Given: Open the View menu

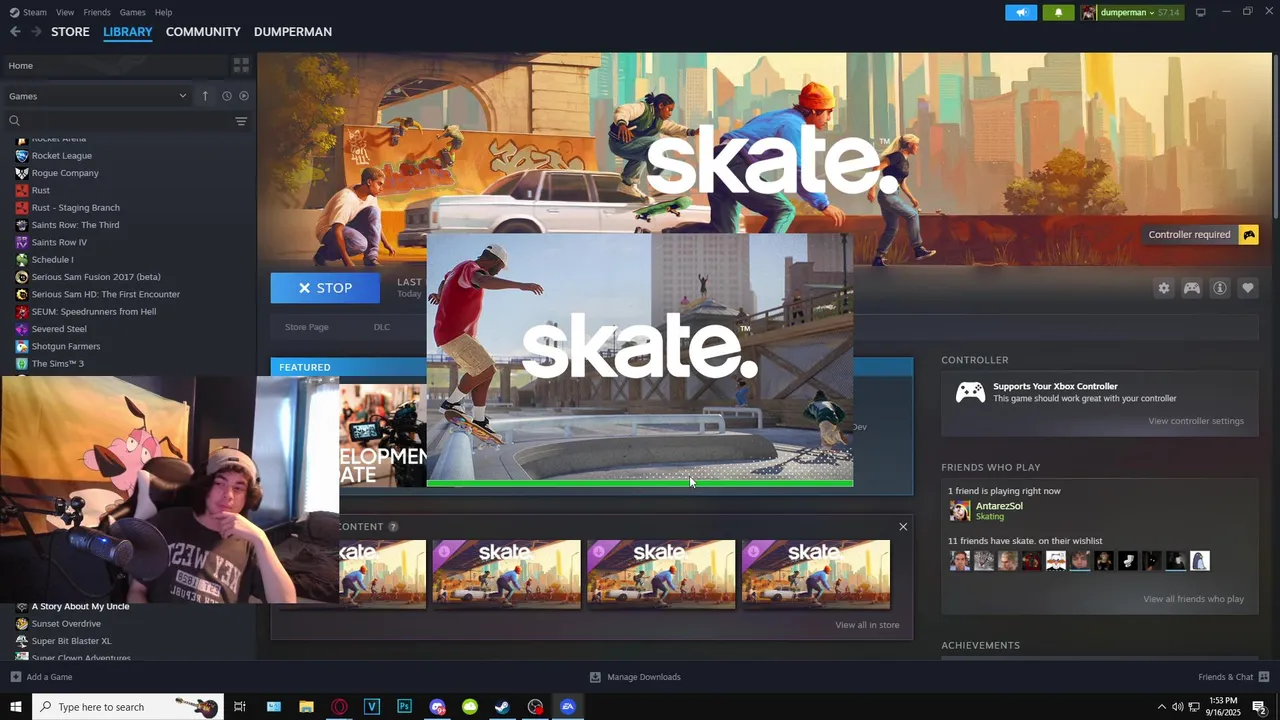Looking at the screenshot, I should click(x=65, y=12).
